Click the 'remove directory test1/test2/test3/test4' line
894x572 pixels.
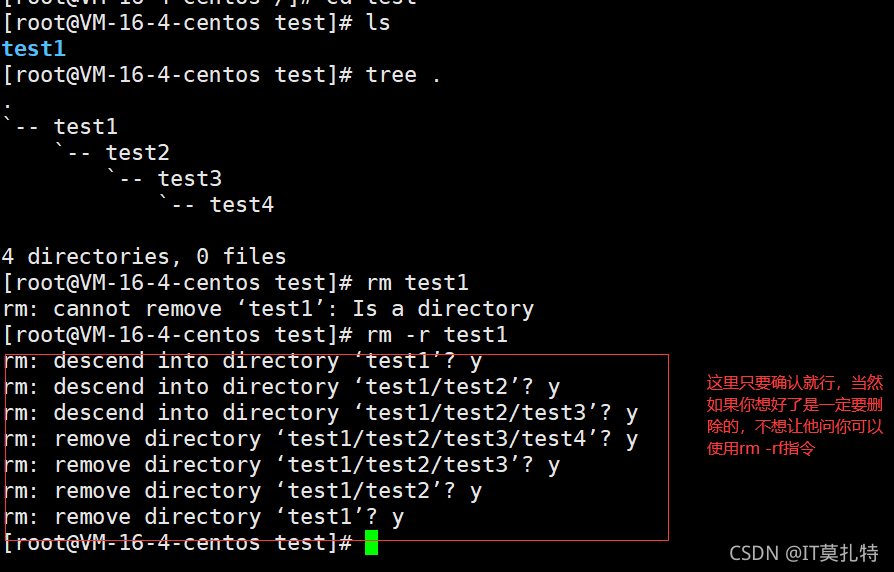tap(320, 439)
